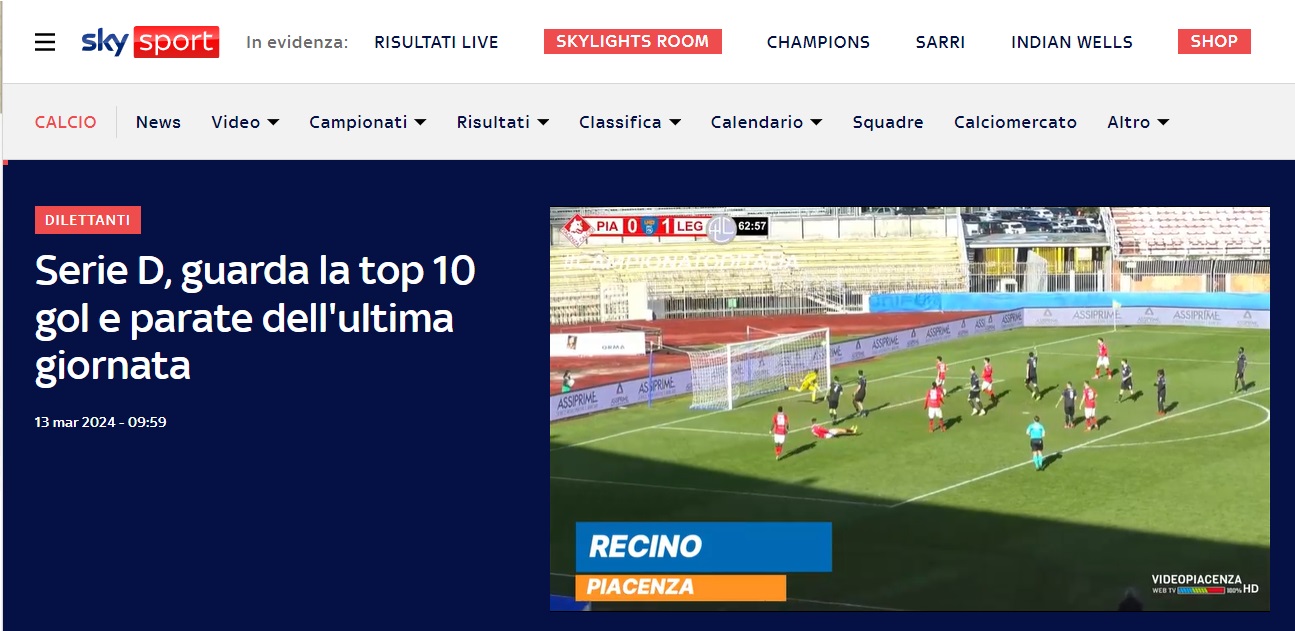Click the DILETTANTI category tag
This screenshot has width=1295, height=631.
point(88,220)
